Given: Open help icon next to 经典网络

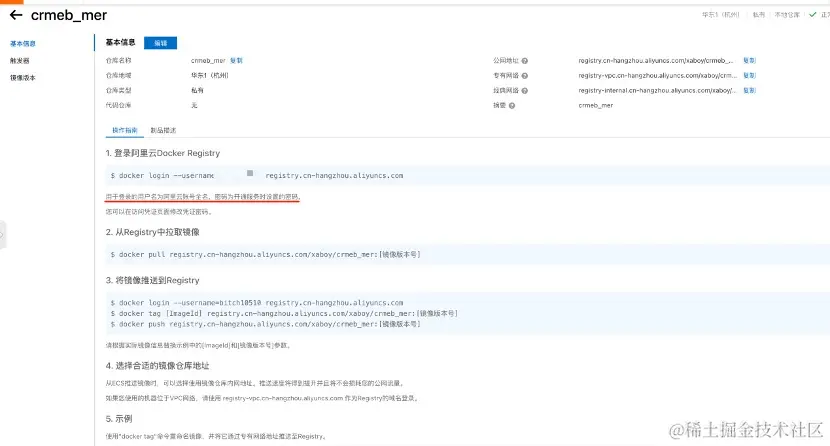Looking at the screenshot, I should pyautogui.click(x=525, y=90).
